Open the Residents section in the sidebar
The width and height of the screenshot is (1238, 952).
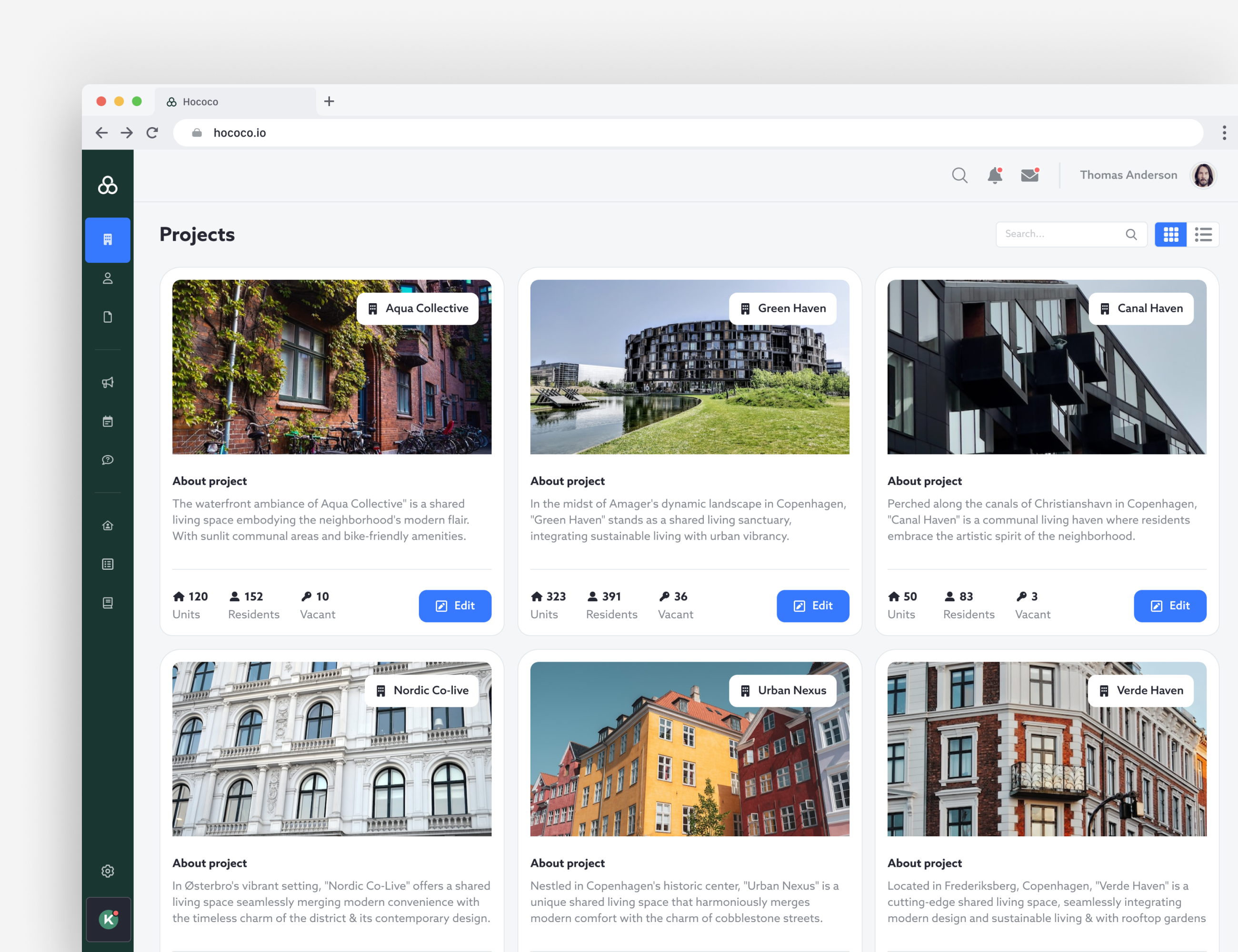[x=108, y=278]
